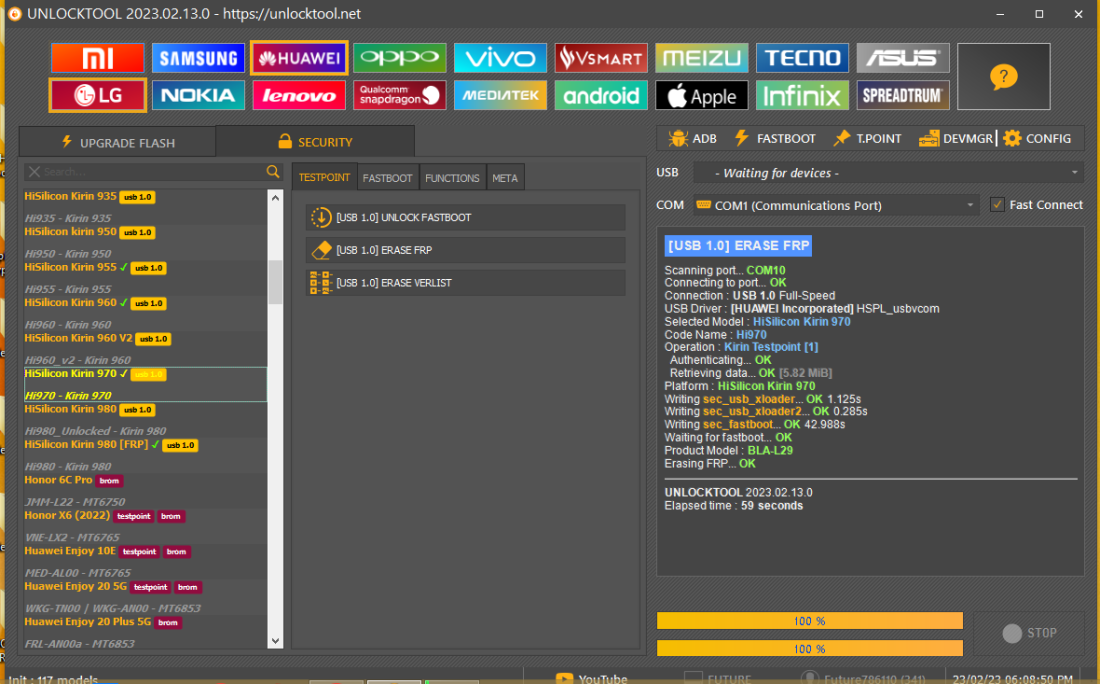Screen dimensions: 1100x684
Task: Run [USB 1.0] ERASE VERLIST
Action: (466, 283)
